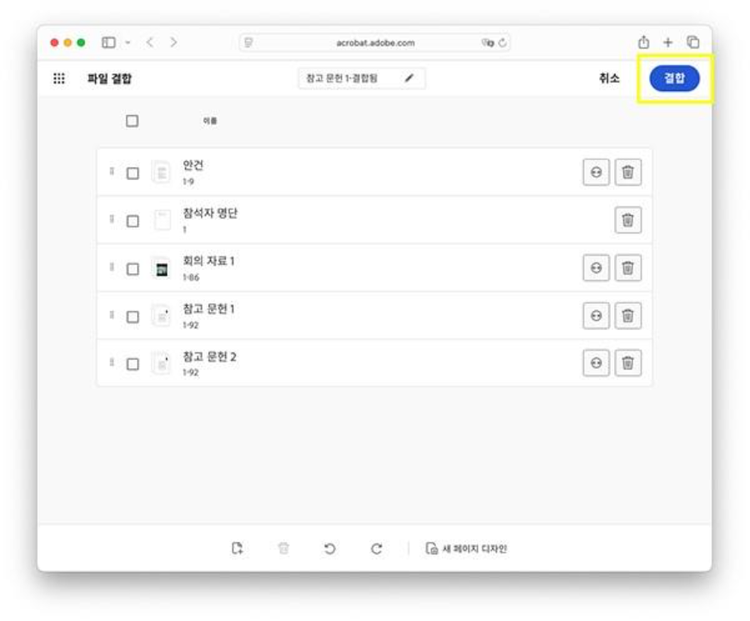Check the box for 회의 자료 1

[x=132, y=268]
